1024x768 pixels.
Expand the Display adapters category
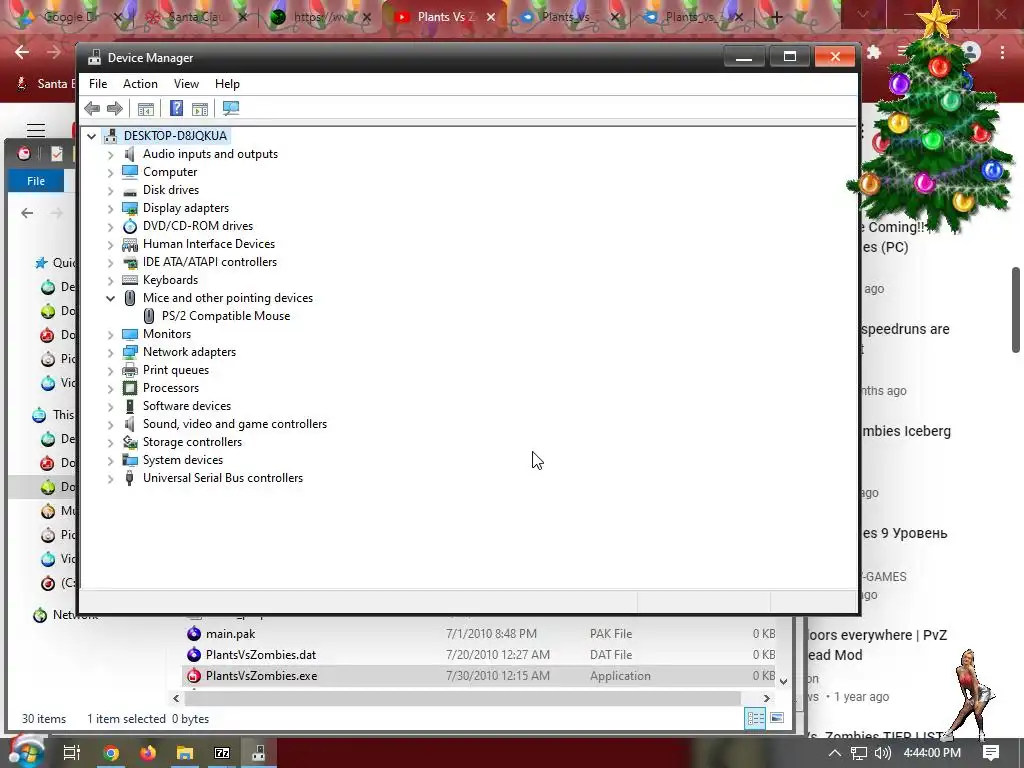110,208
